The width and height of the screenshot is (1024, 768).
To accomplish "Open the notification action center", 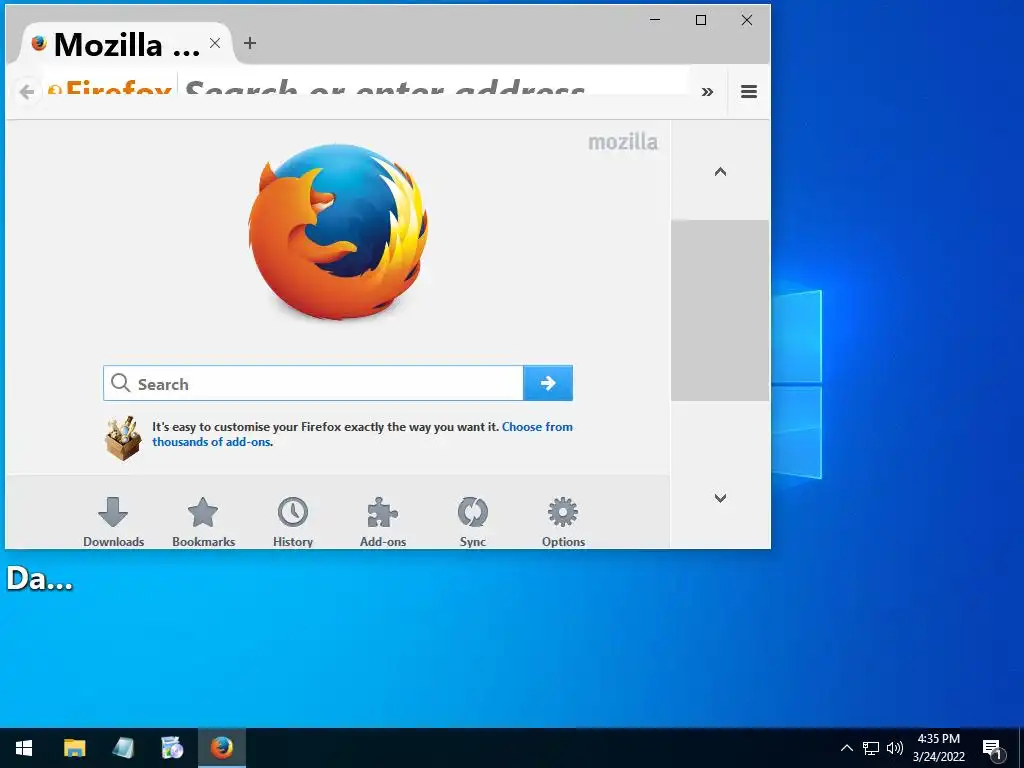I will tap(993, 749).
